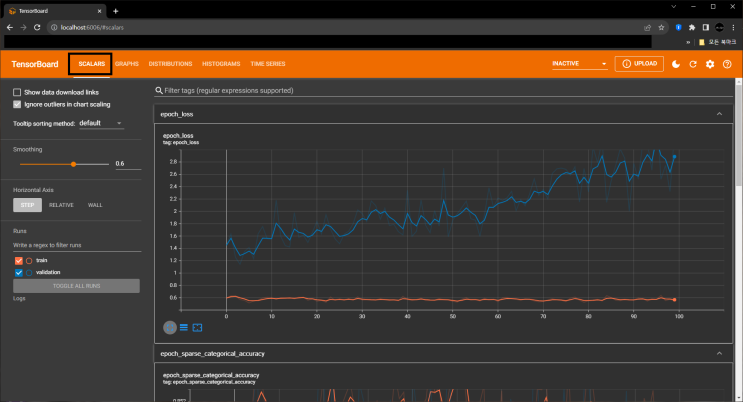The image size is (743, 402).
Task: Open TensorBoard settings gear icon
Action: (710, 64)
